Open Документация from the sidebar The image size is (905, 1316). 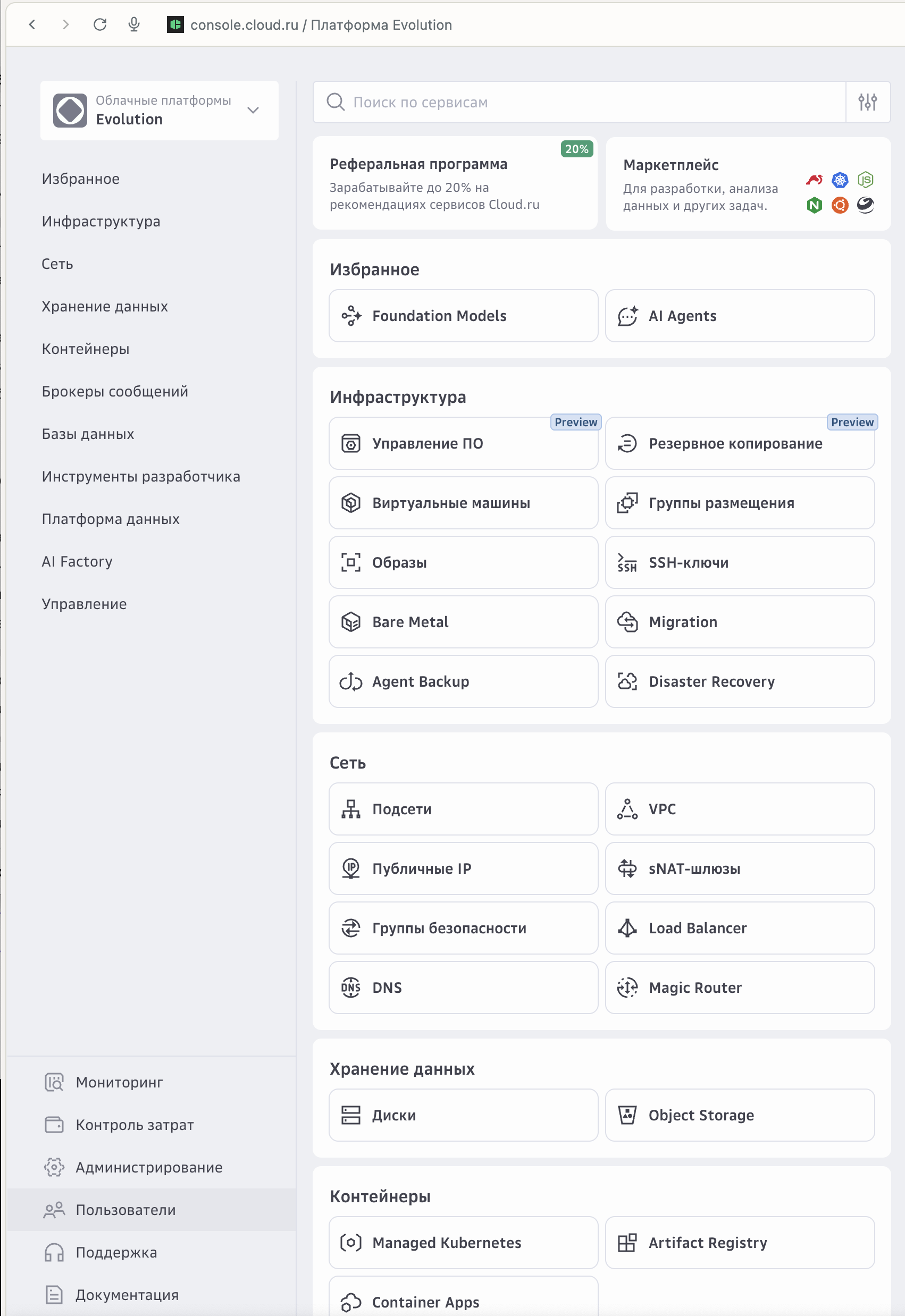127,1295
